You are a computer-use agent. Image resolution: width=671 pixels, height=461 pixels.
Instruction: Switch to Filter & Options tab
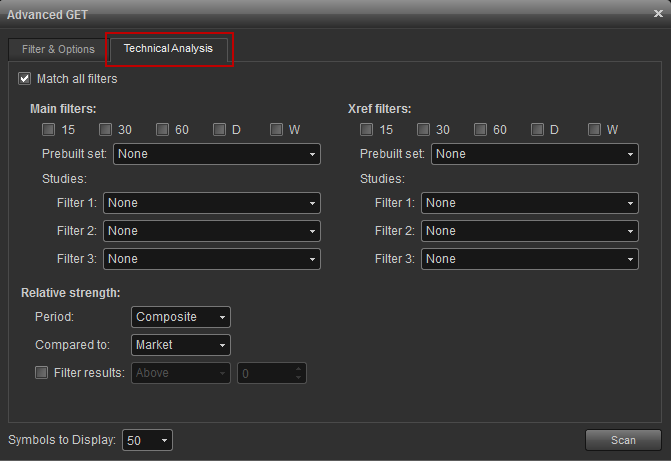click(58, 49)
